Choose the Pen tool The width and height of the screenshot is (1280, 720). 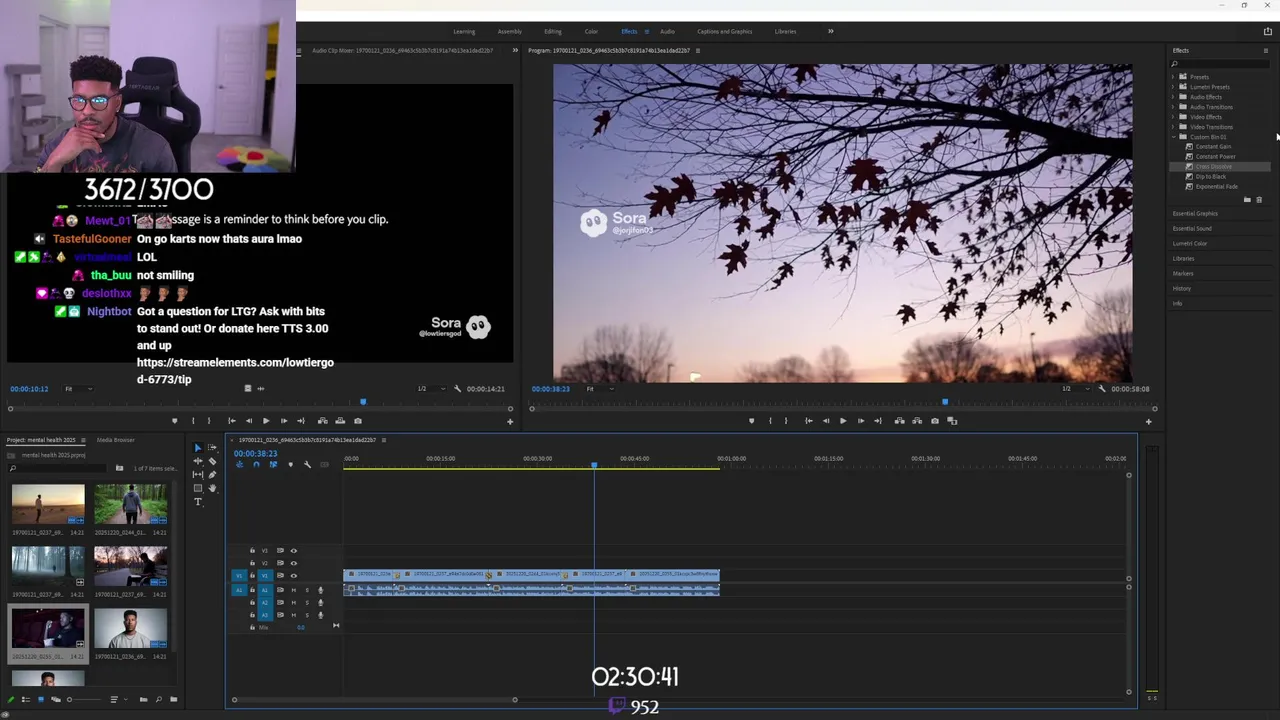212,475
